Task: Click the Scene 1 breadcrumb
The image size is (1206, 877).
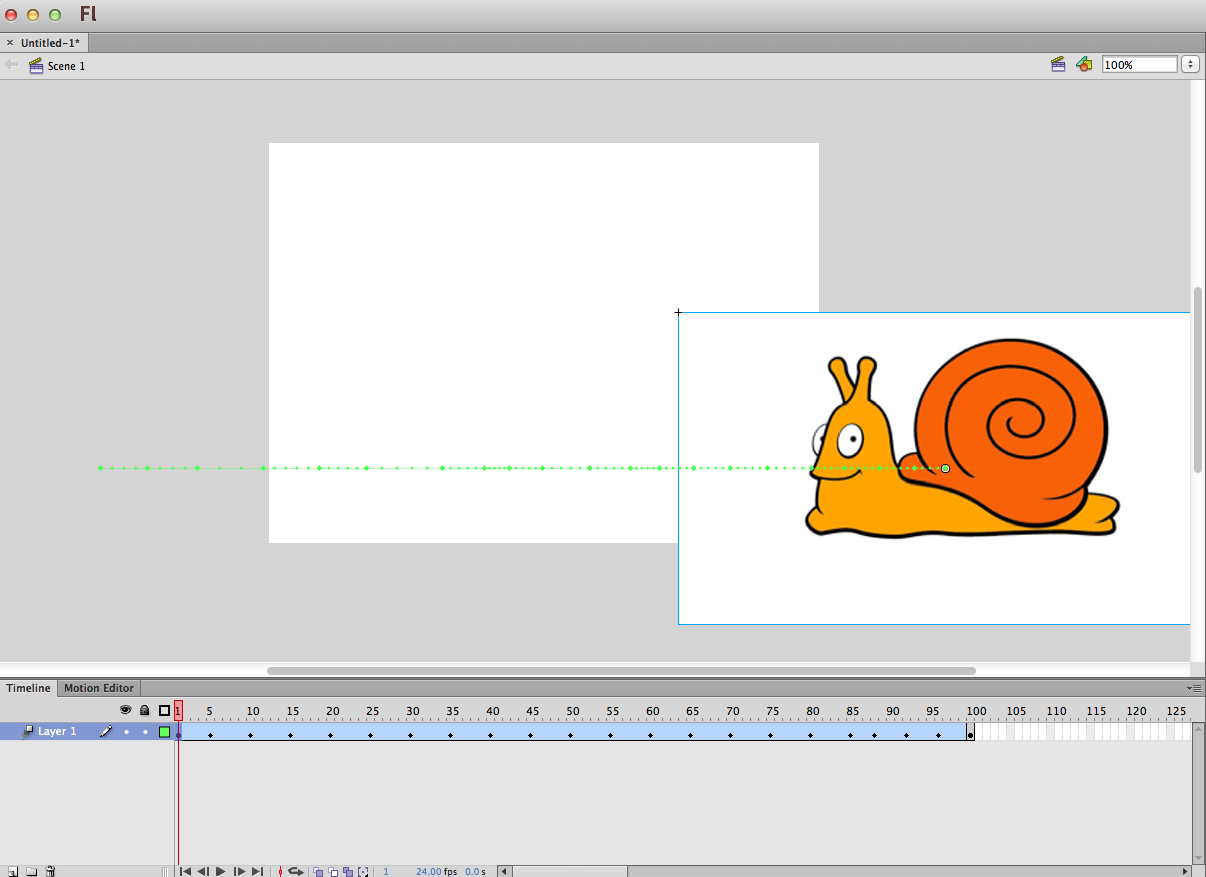Action: (x=64, y=65)
